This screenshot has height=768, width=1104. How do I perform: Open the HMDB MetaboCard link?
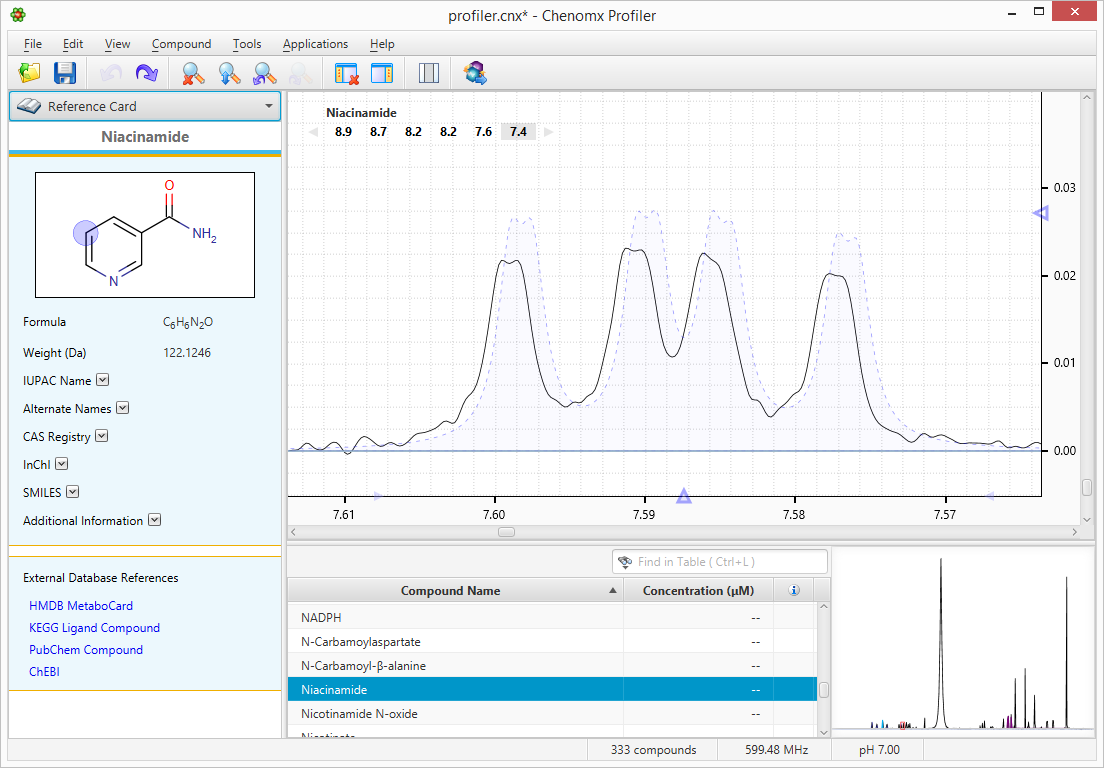81,606
